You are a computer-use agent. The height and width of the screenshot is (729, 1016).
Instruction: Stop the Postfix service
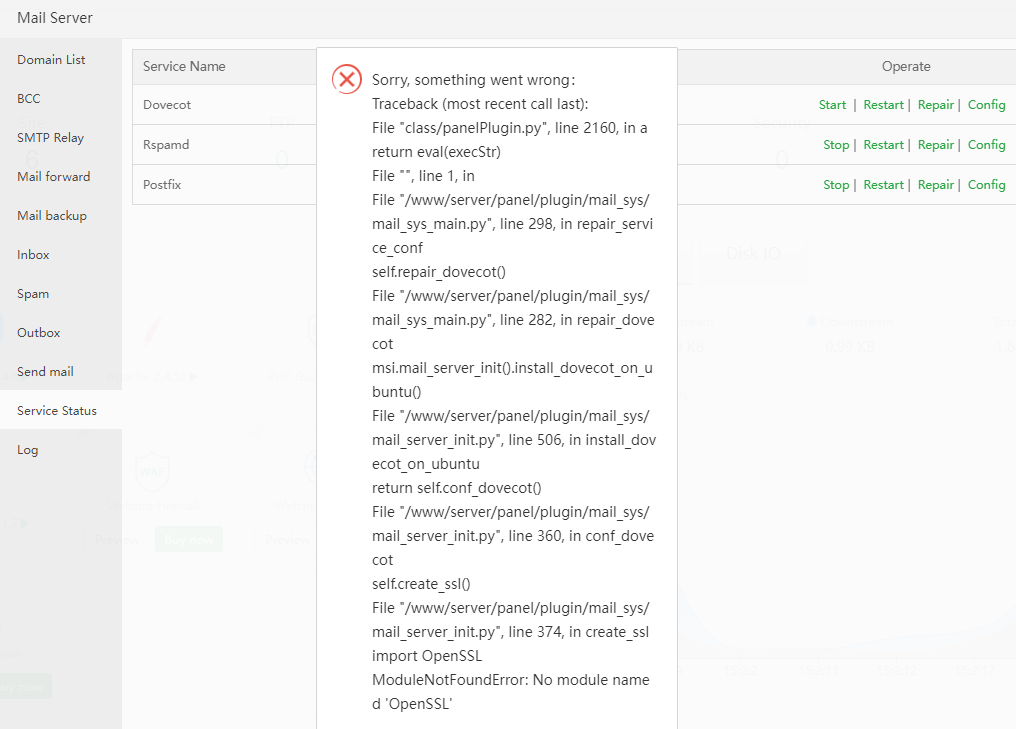click(836, 185)
